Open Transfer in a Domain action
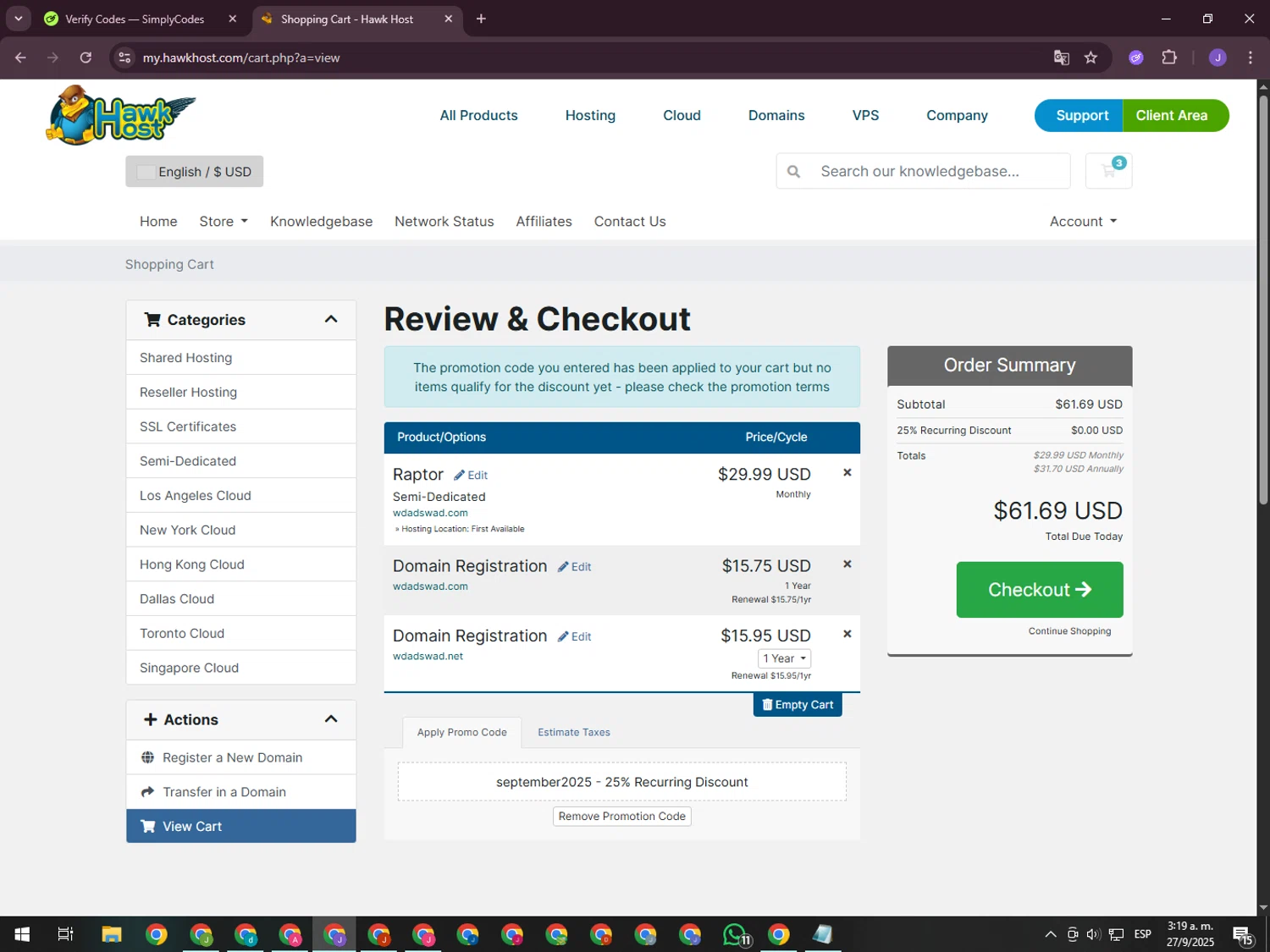1270x952 pixels. (x=241, y=792)
